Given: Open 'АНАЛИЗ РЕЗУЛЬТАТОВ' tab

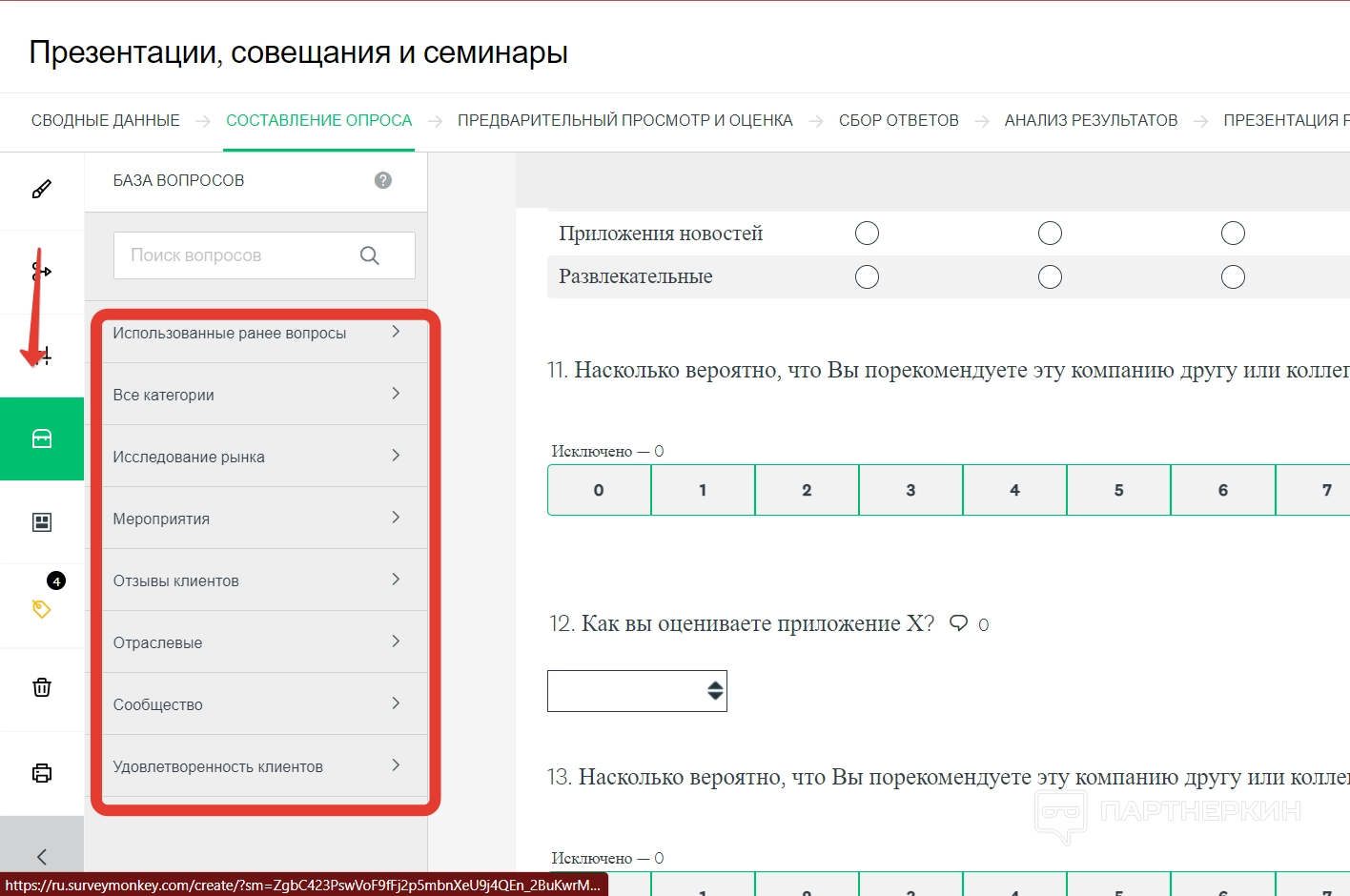Looking at the screenshot, I should coord(1091,120).
